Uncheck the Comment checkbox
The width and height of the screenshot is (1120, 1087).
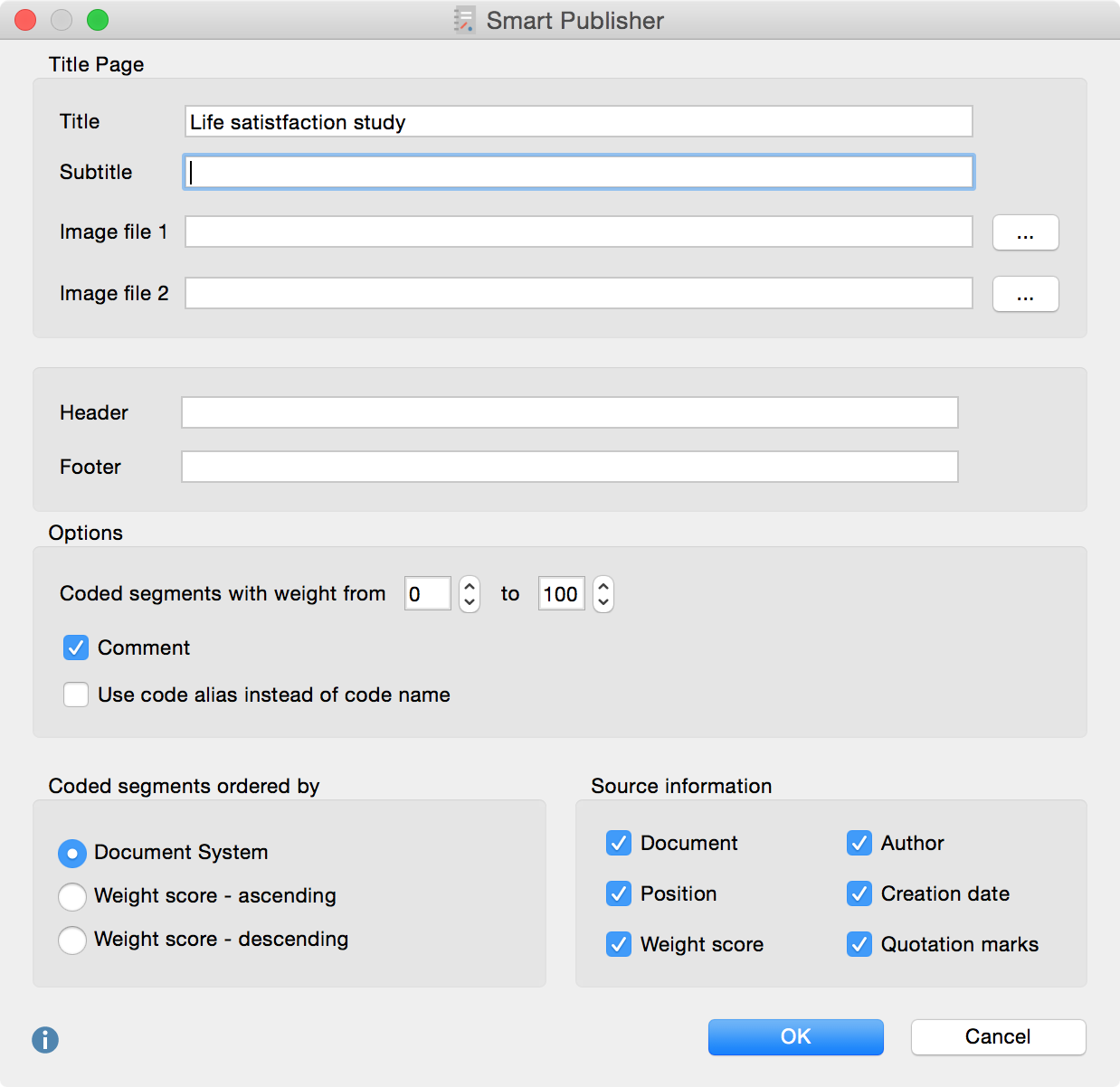[x=76, y=647]
